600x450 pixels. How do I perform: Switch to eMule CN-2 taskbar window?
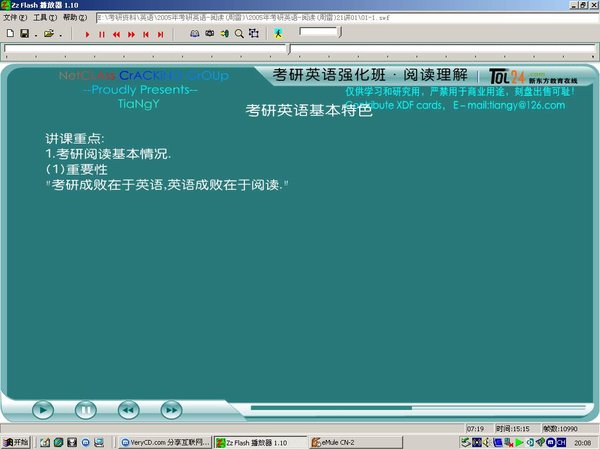click(x=356, y=442)
